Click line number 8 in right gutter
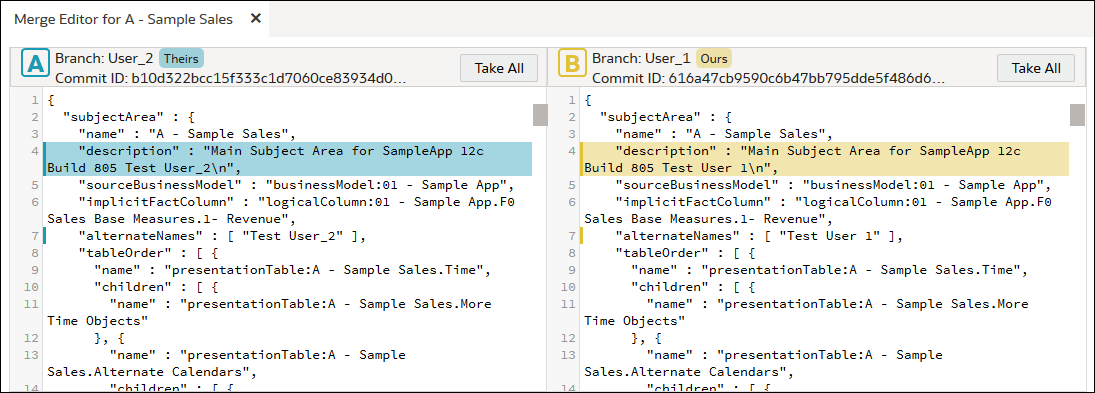The image size is (1095, 393). pos(571,253)
